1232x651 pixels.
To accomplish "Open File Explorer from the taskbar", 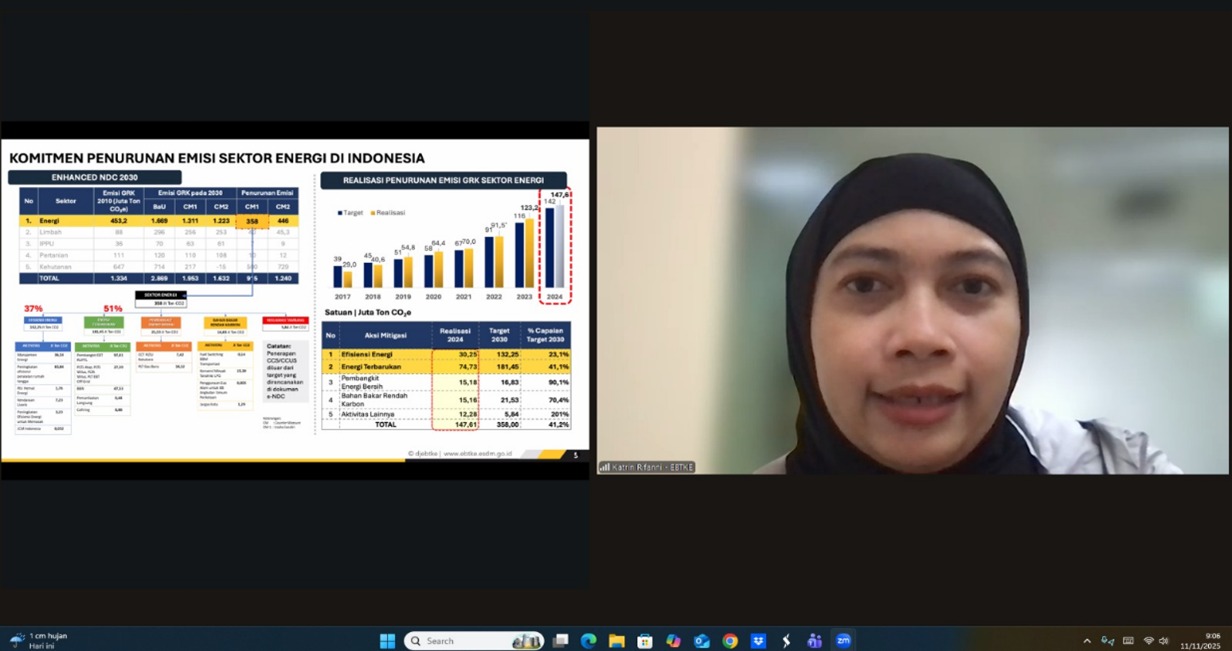I will point(616,641).
